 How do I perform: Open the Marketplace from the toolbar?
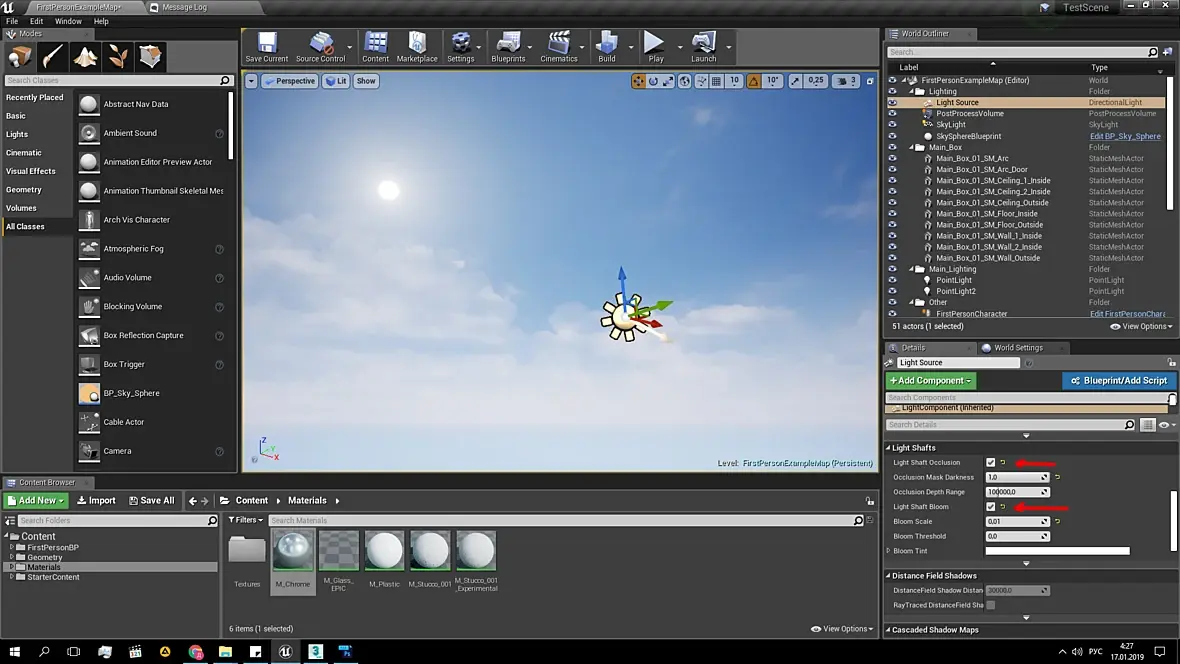417,47
